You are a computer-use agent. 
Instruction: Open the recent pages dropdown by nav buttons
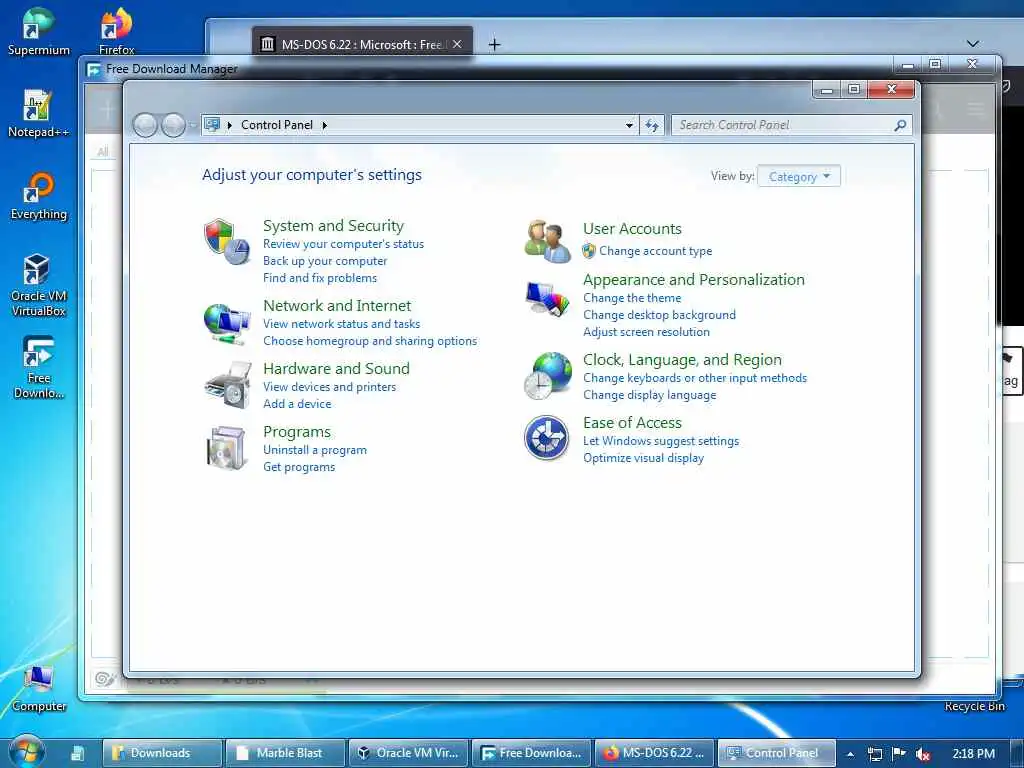coord(193,125)
